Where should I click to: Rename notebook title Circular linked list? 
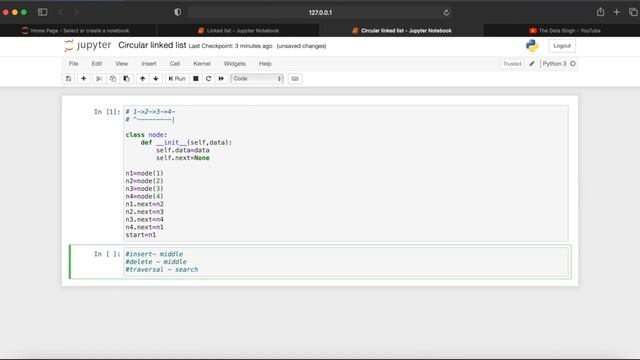(152, 45)
